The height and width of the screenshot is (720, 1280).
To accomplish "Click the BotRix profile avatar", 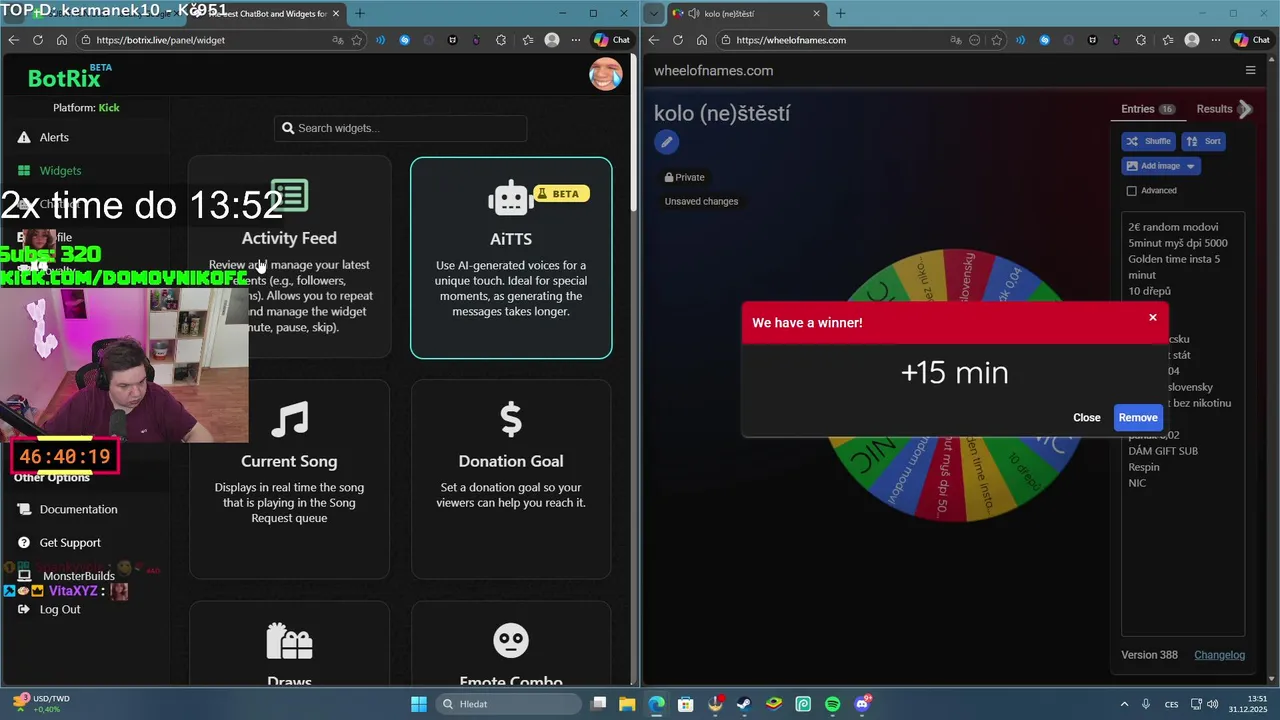I will point(605,74).
